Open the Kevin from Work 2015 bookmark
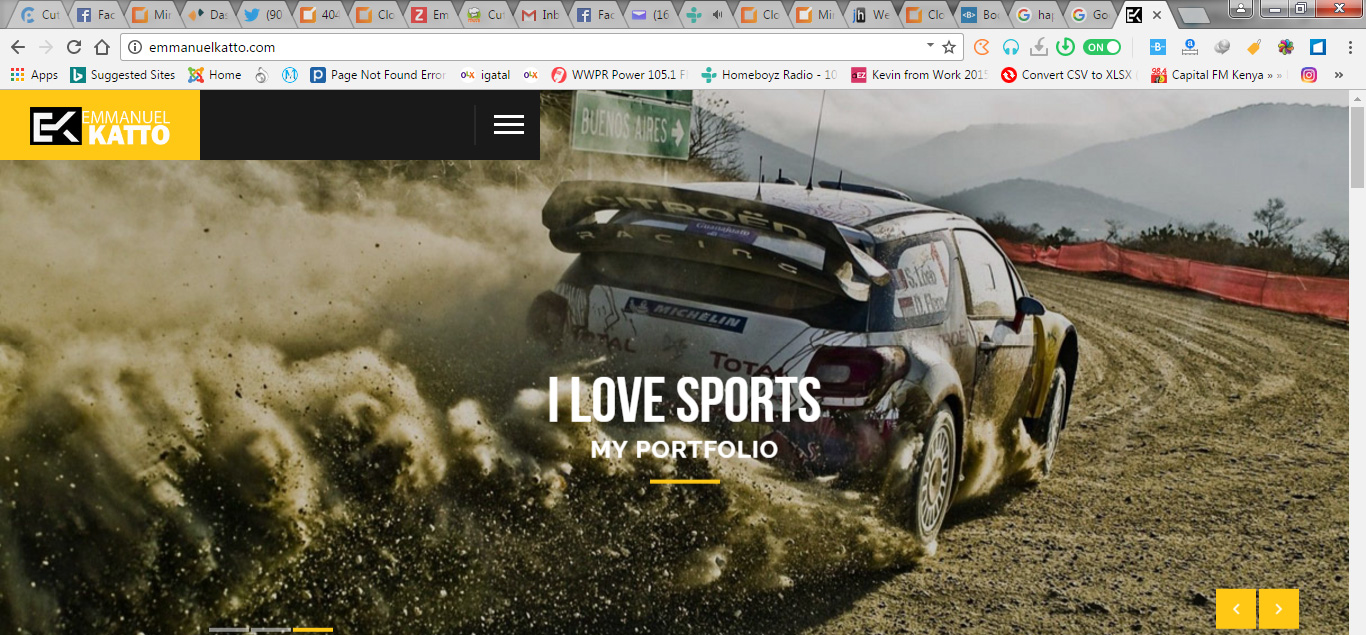The width and height of the screenshot is (1366, 635). (x=919, y=75)
